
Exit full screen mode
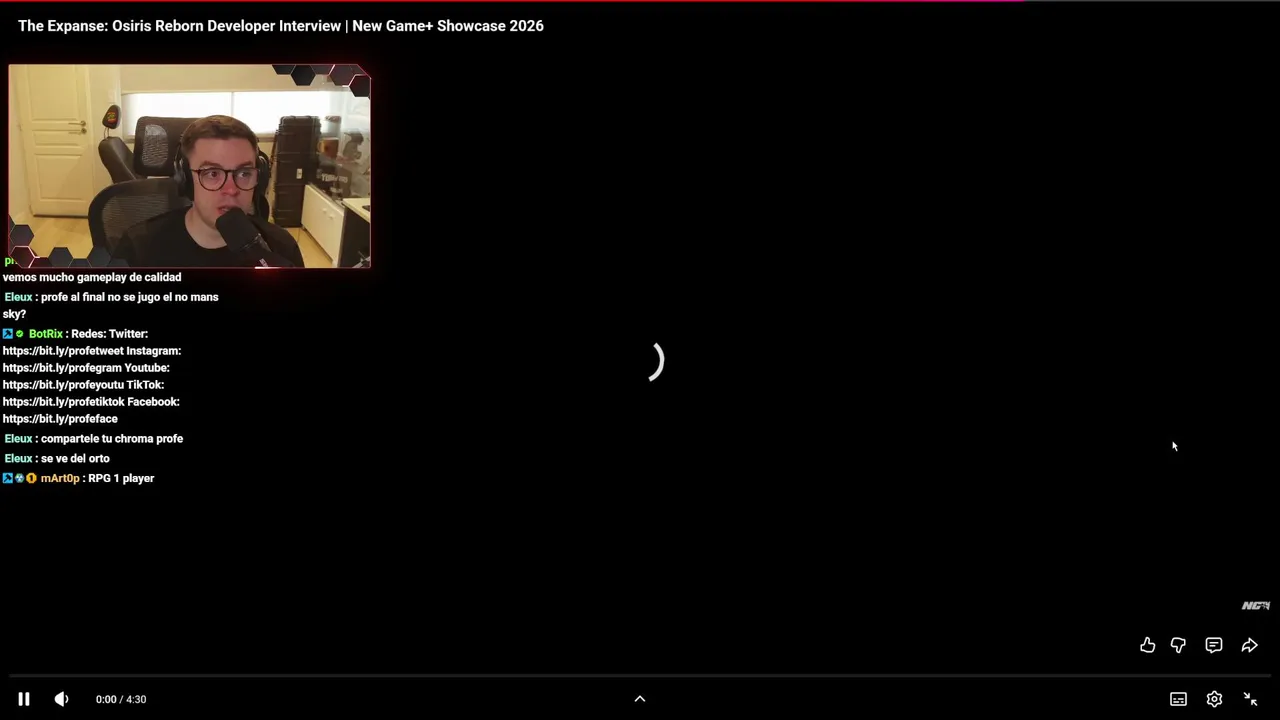[x=1250, y=699]
